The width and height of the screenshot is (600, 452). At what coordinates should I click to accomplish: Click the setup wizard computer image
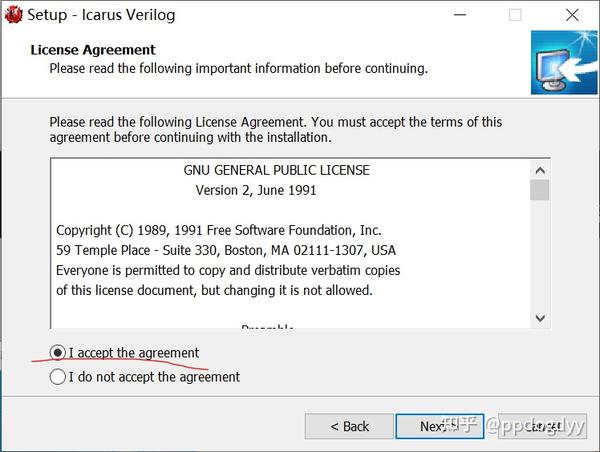pyautogui.click(x=565, y=62)
